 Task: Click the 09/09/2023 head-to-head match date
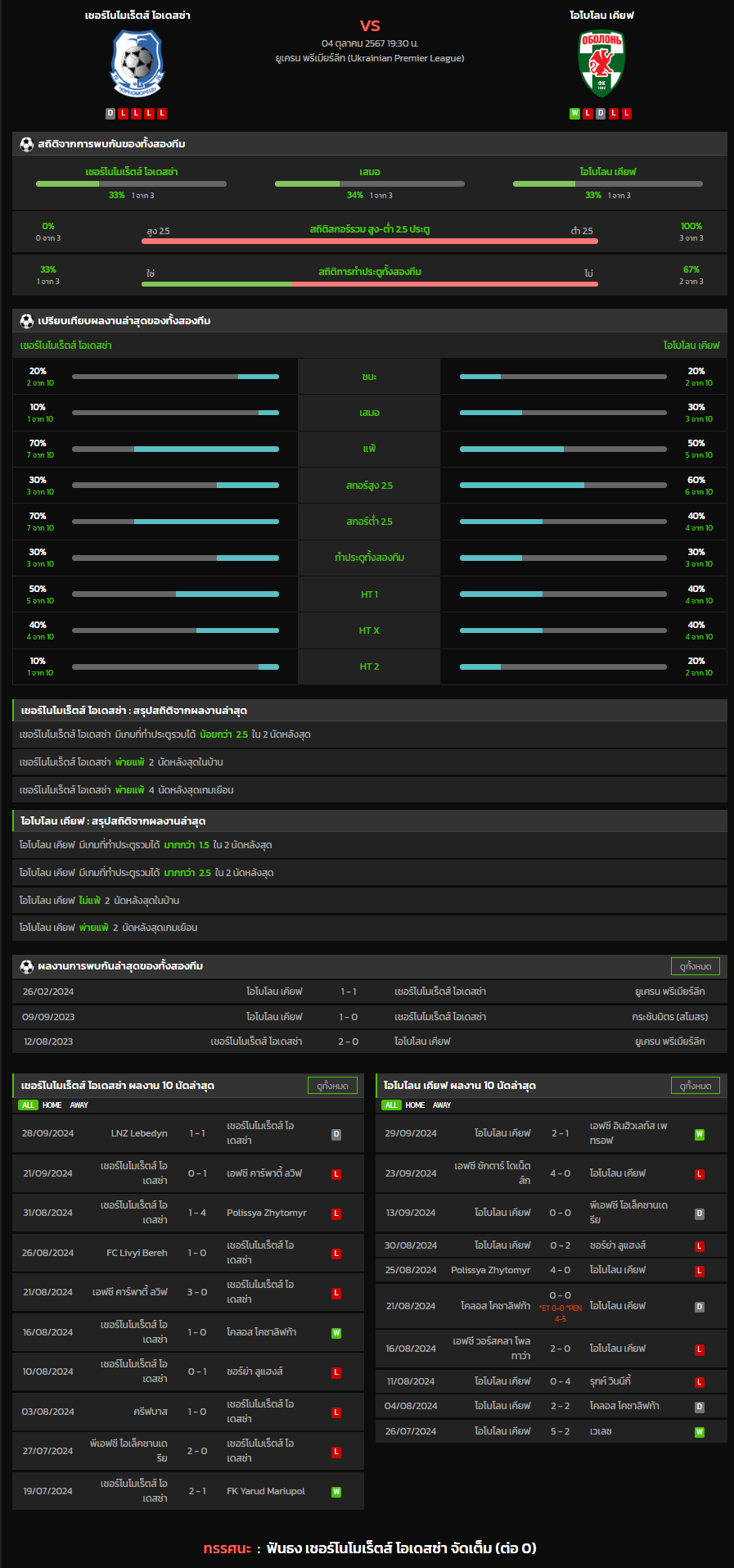tap(48, 1017)
